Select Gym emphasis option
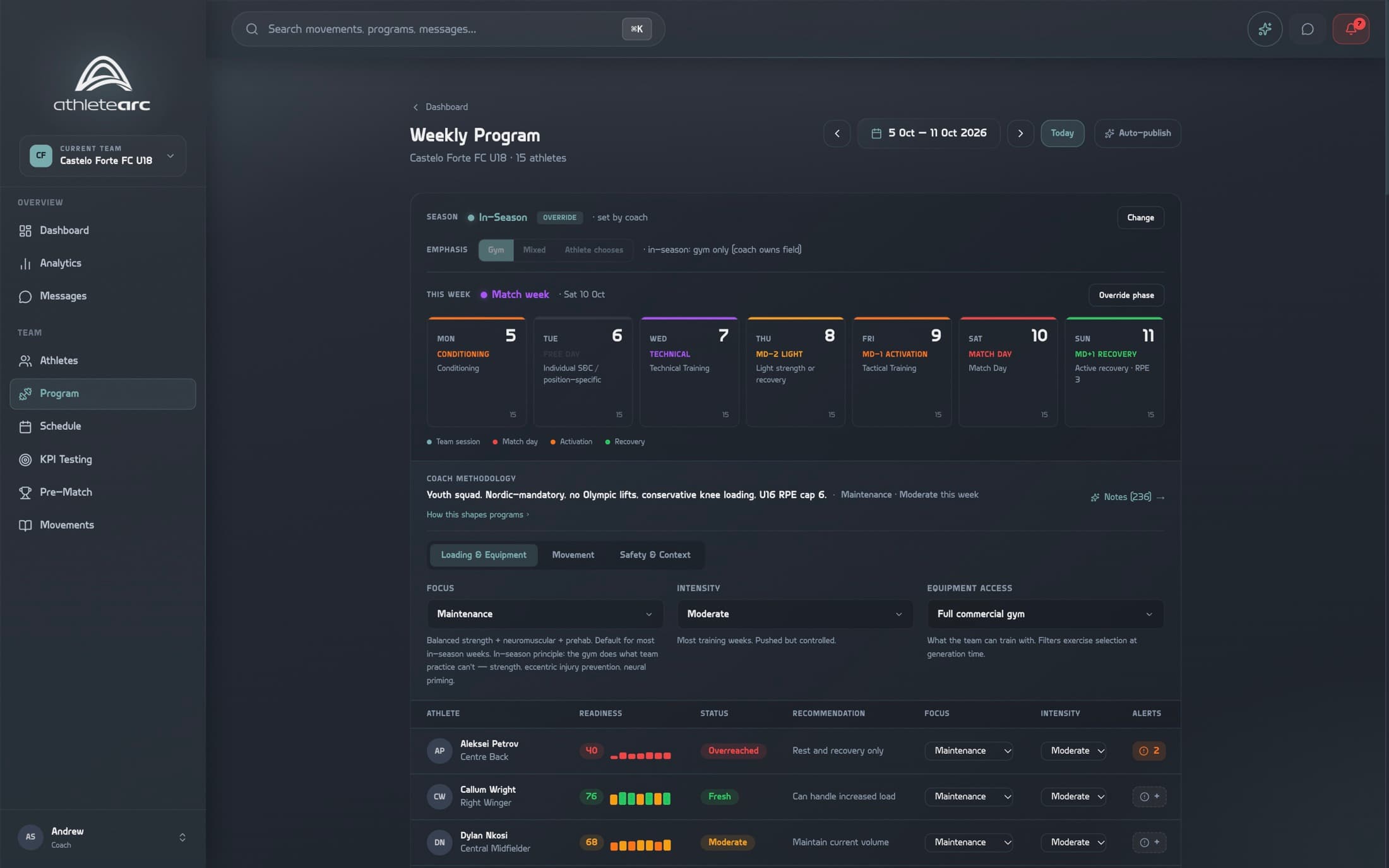This screenshot has width=1389, height=868. click(496, 250)
